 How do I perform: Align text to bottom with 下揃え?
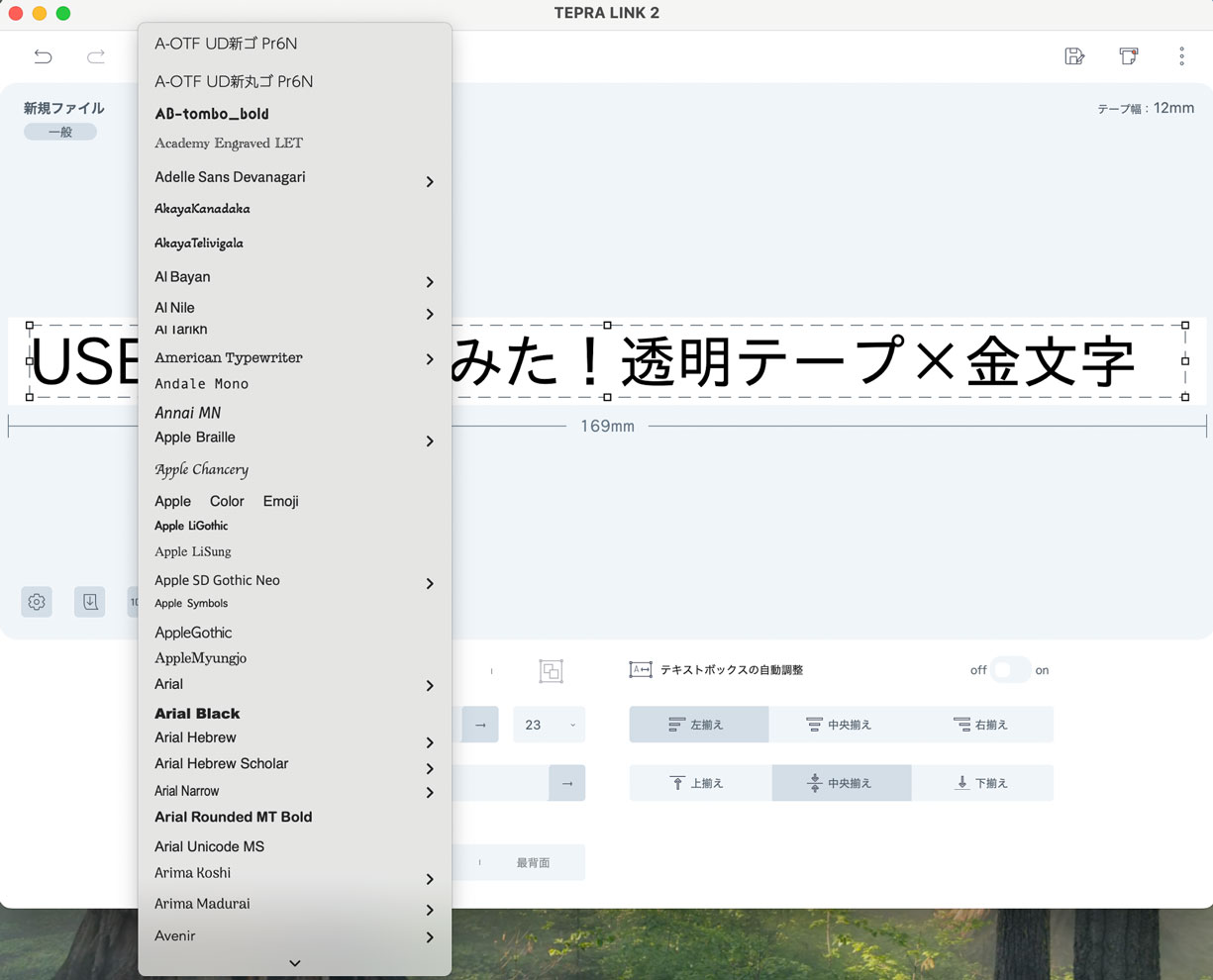point(982,783)
